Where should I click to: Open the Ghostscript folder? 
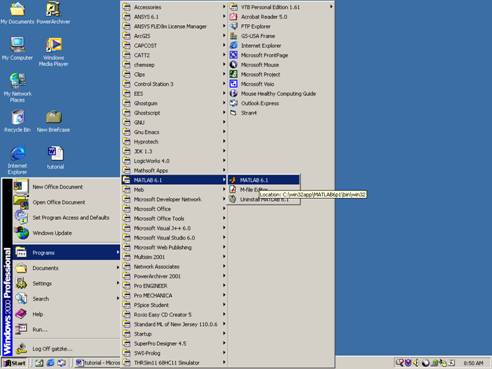(x=174, y=113)
